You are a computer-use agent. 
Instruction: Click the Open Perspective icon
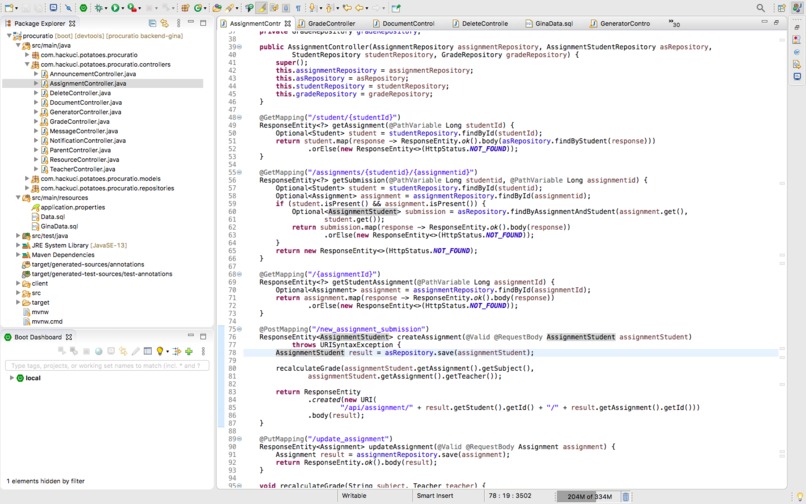pyautogui.click(x=781, y=8)
